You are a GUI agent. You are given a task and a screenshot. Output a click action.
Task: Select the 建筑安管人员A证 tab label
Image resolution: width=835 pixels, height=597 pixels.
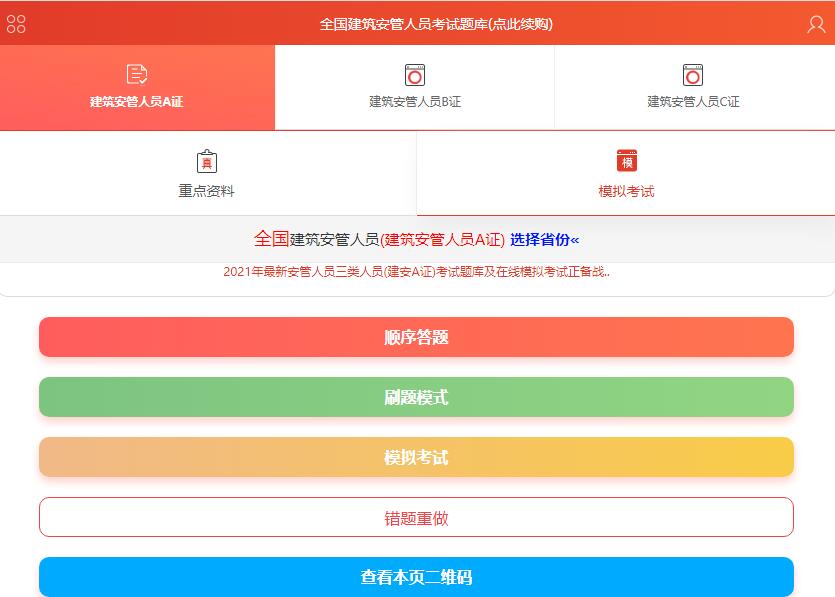[136, 102]
